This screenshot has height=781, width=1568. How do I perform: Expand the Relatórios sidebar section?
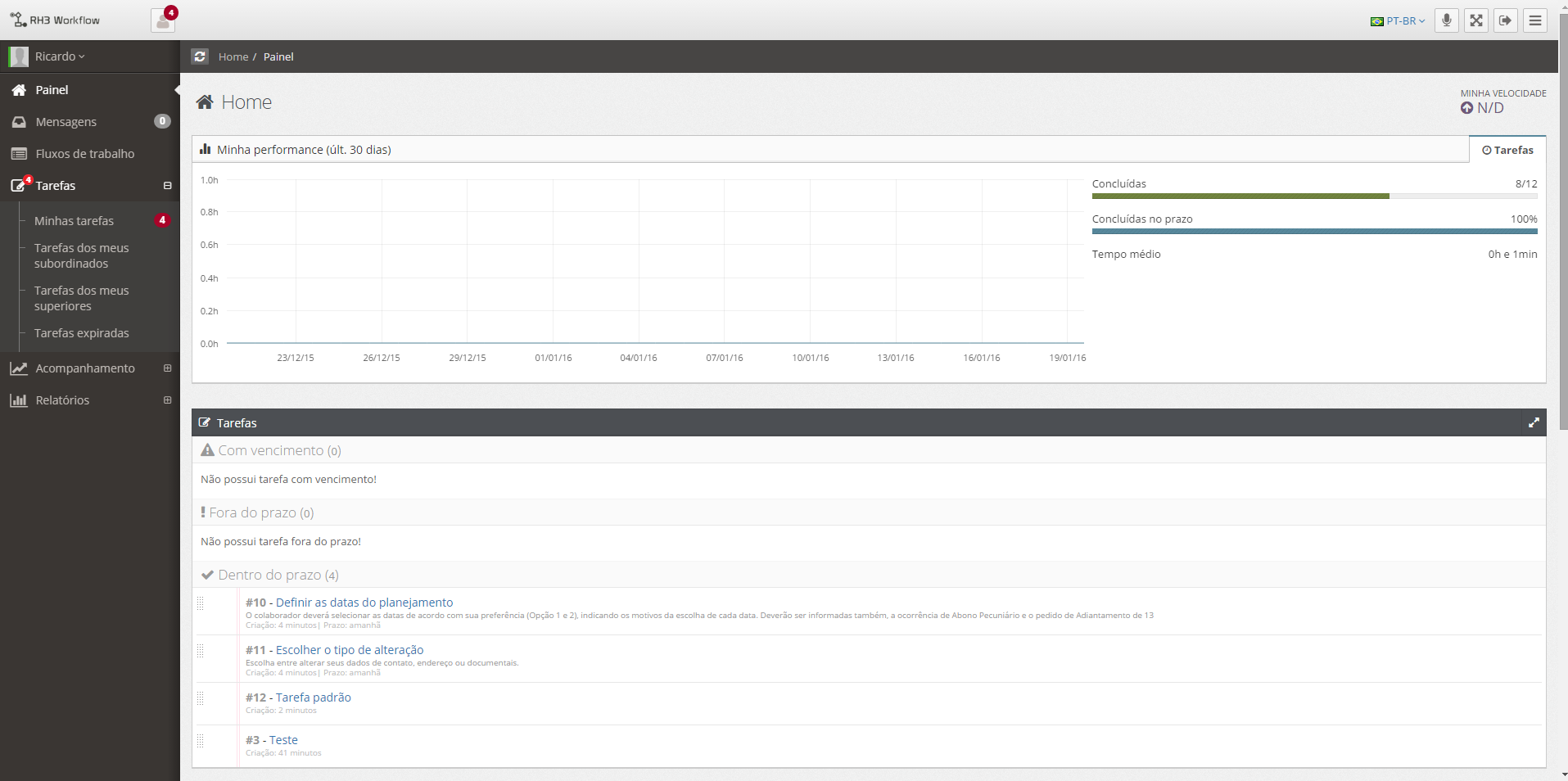point(167,400)
